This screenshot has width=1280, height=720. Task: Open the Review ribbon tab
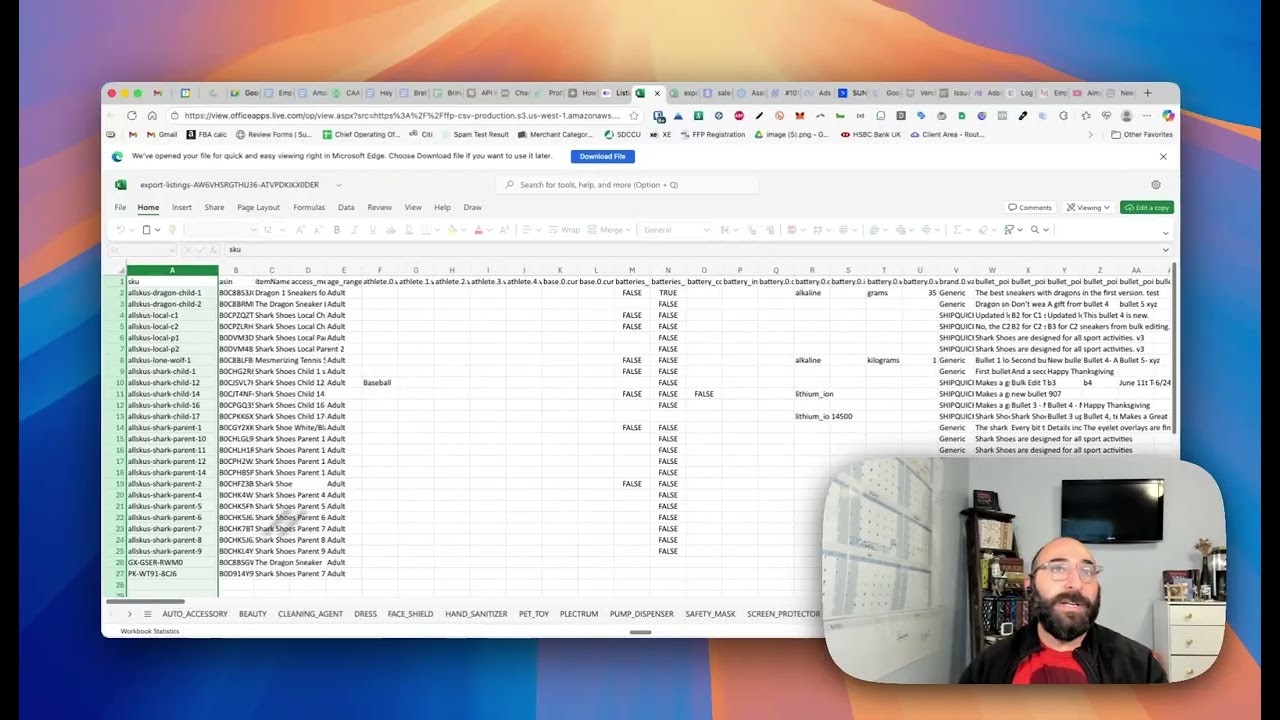(380, 208)
